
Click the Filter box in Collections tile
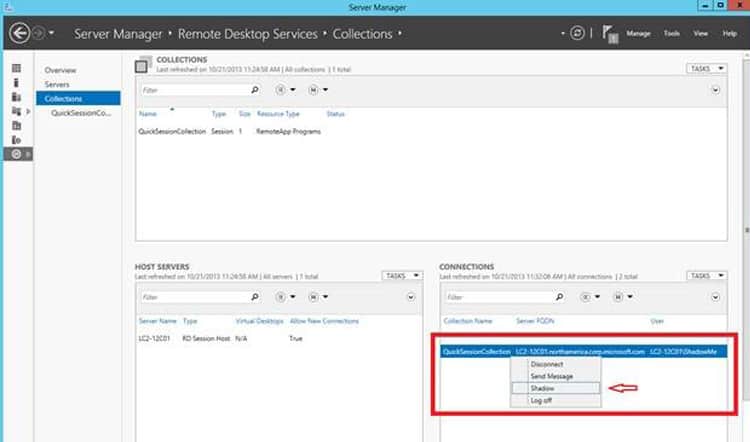pyautogui.click(x=194, y=90)
